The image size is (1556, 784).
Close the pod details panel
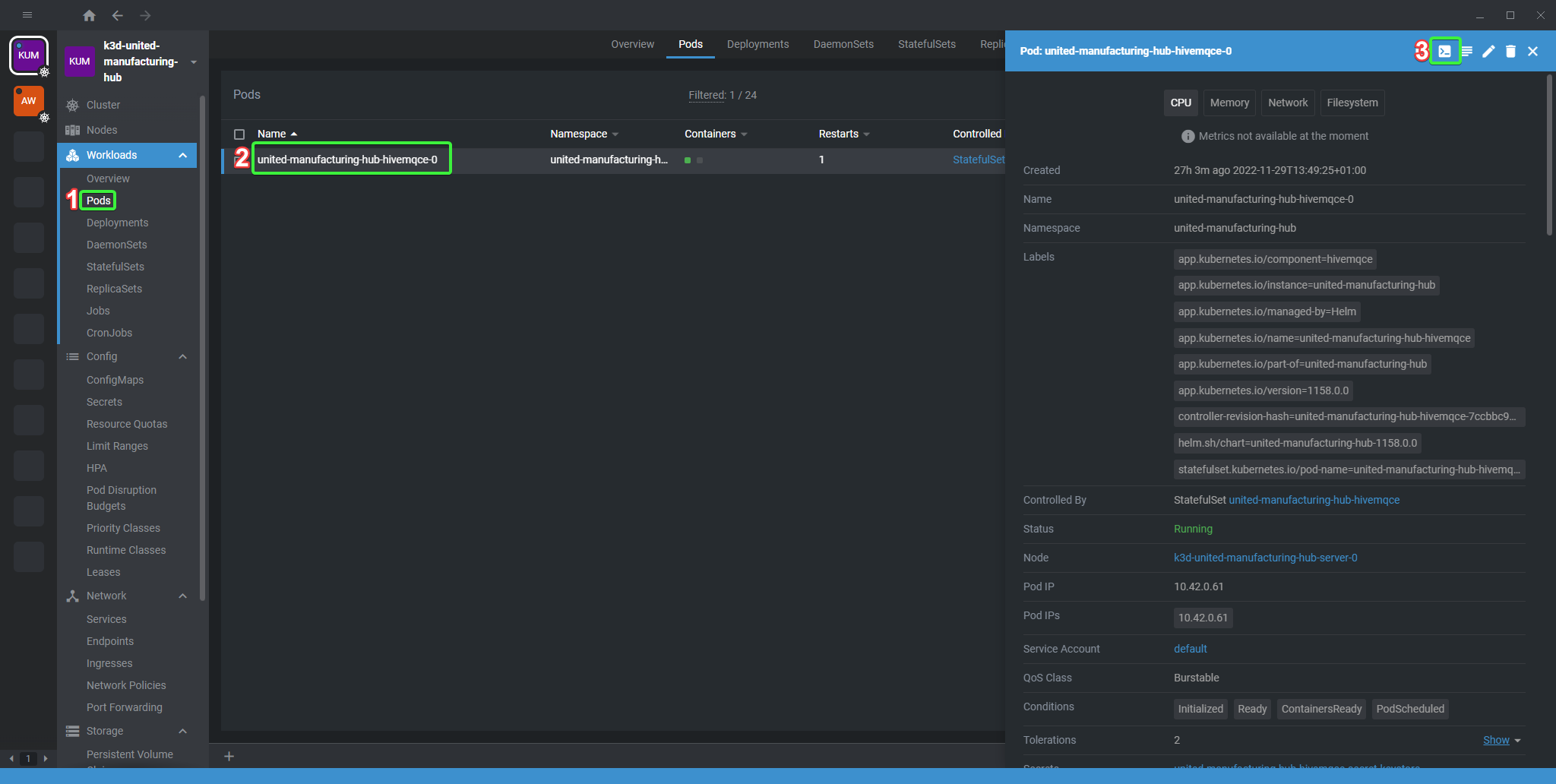(1532, 51)
